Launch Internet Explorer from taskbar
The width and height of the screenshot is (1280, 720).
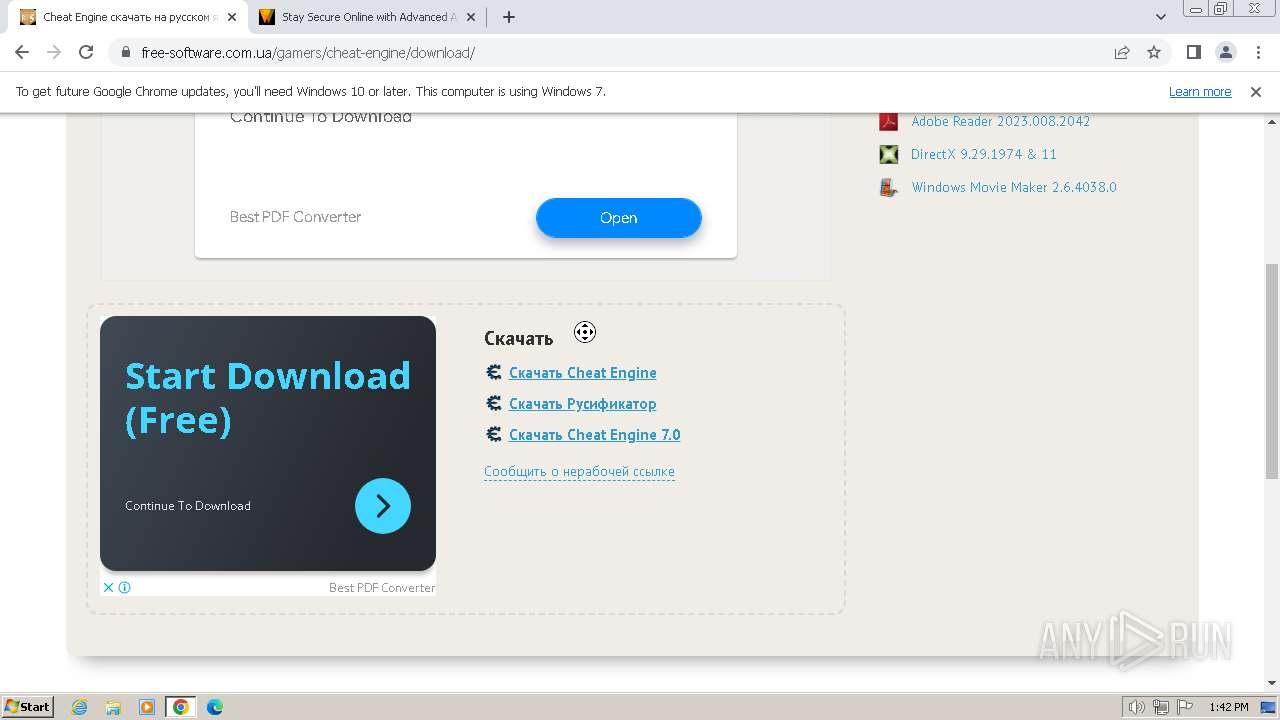(x=80, y=707)
